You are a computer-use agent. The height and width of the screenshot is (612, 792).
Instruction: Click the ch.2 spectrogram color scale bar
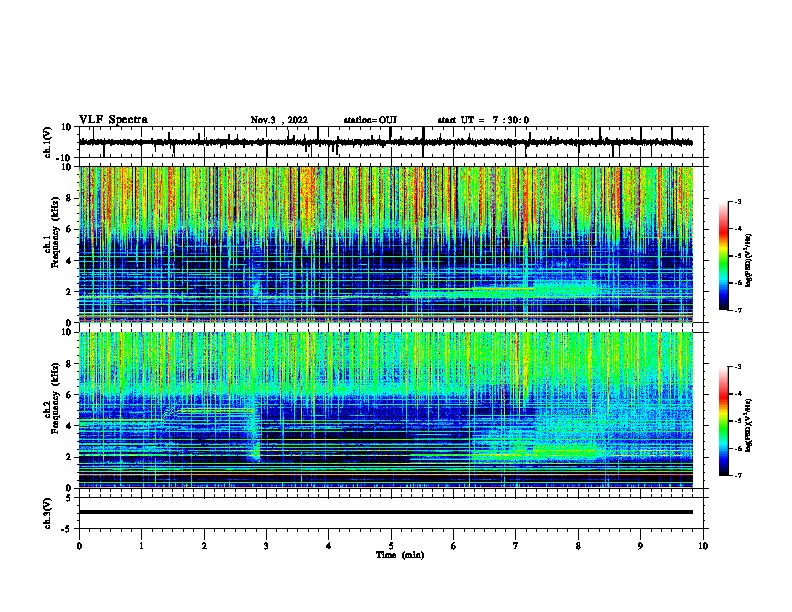coord(723,421)
